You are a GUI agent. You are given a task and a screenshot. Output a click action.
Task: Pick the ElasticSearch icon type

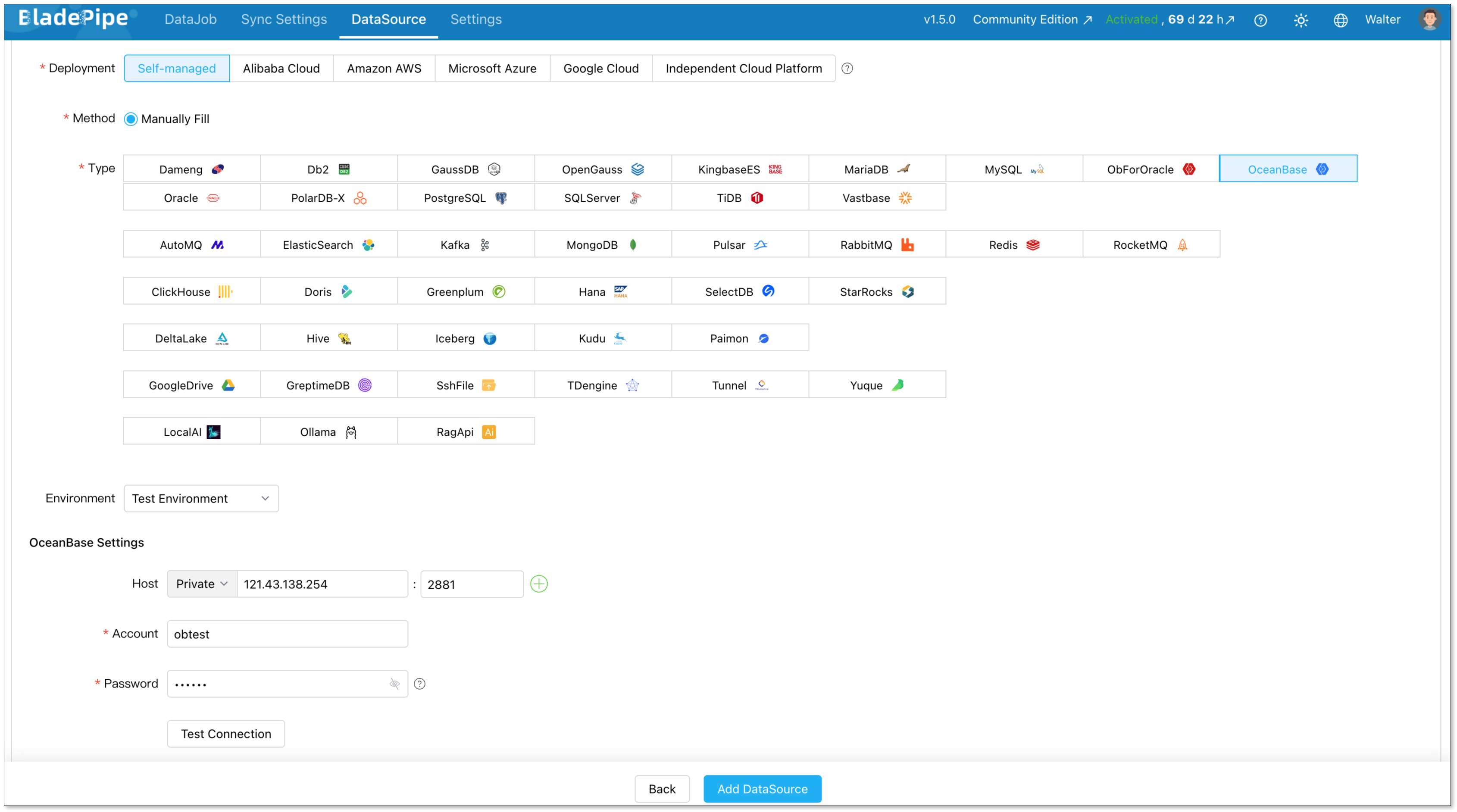point(368,245)
